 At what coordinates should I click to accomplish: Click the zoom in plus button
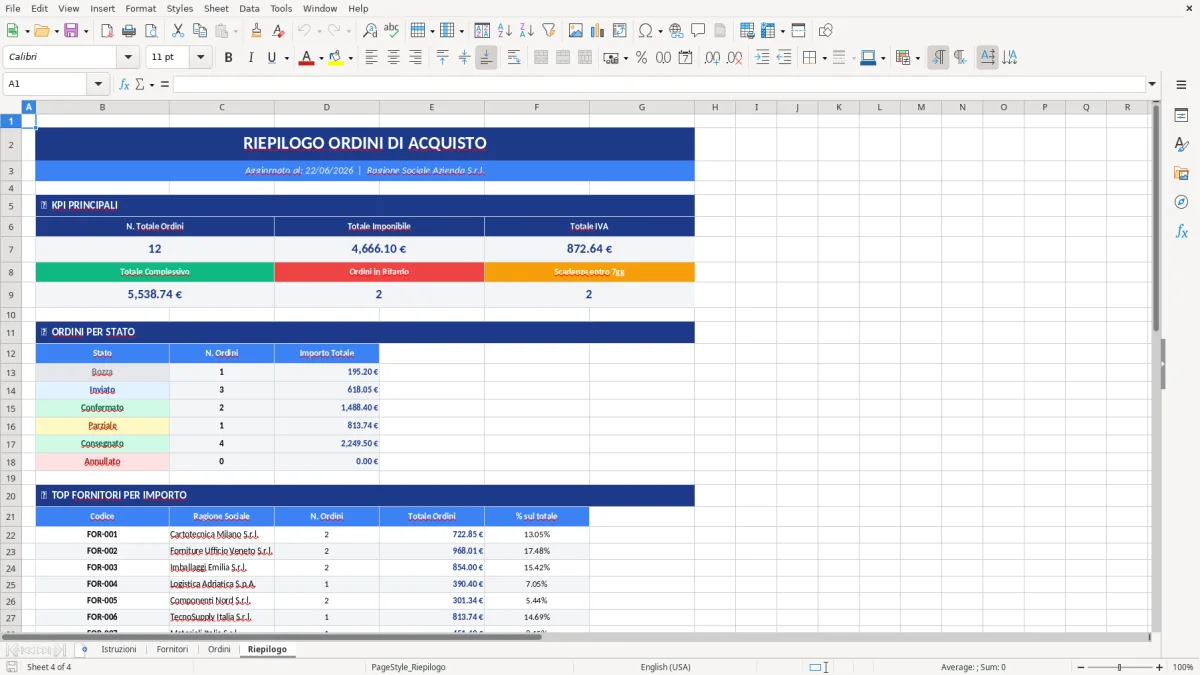click(x=1160, y=667)
